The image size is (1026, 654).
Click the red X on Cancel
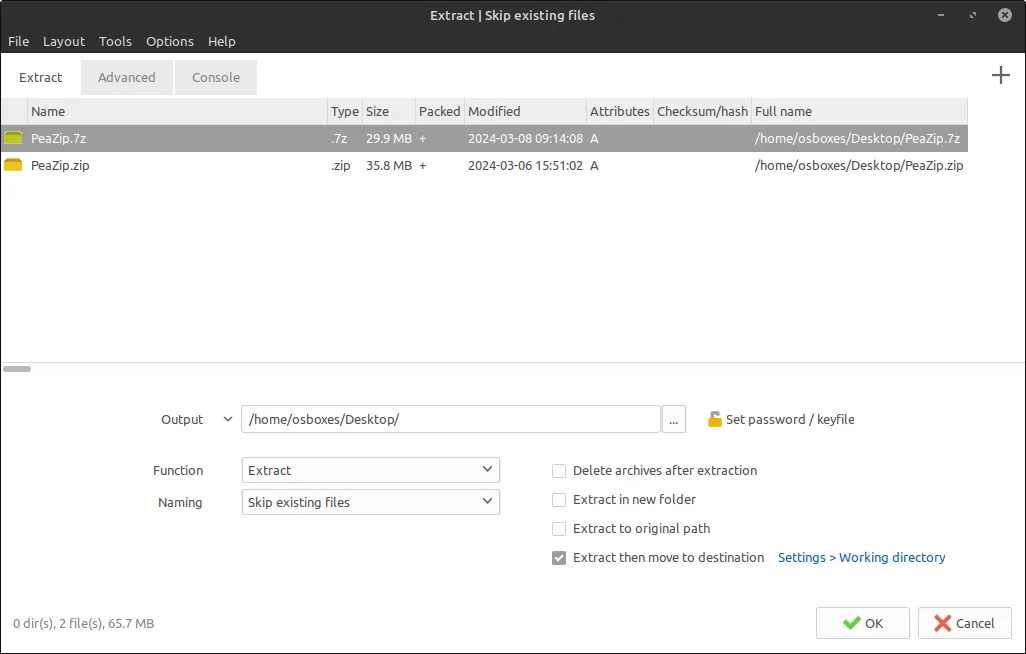[x=942, y=623]
